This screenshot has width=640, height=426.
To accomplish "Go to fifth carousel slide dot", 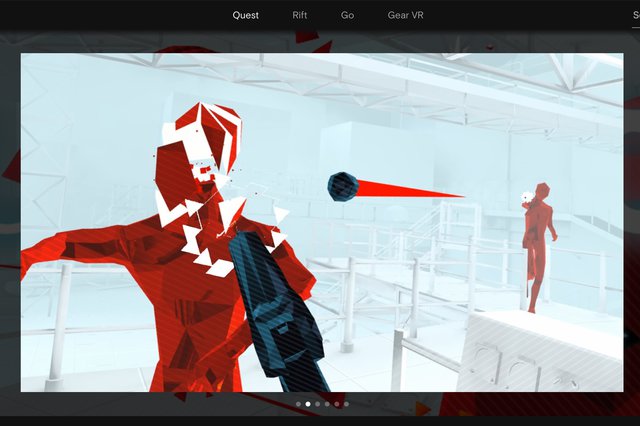I will (337, 404).
